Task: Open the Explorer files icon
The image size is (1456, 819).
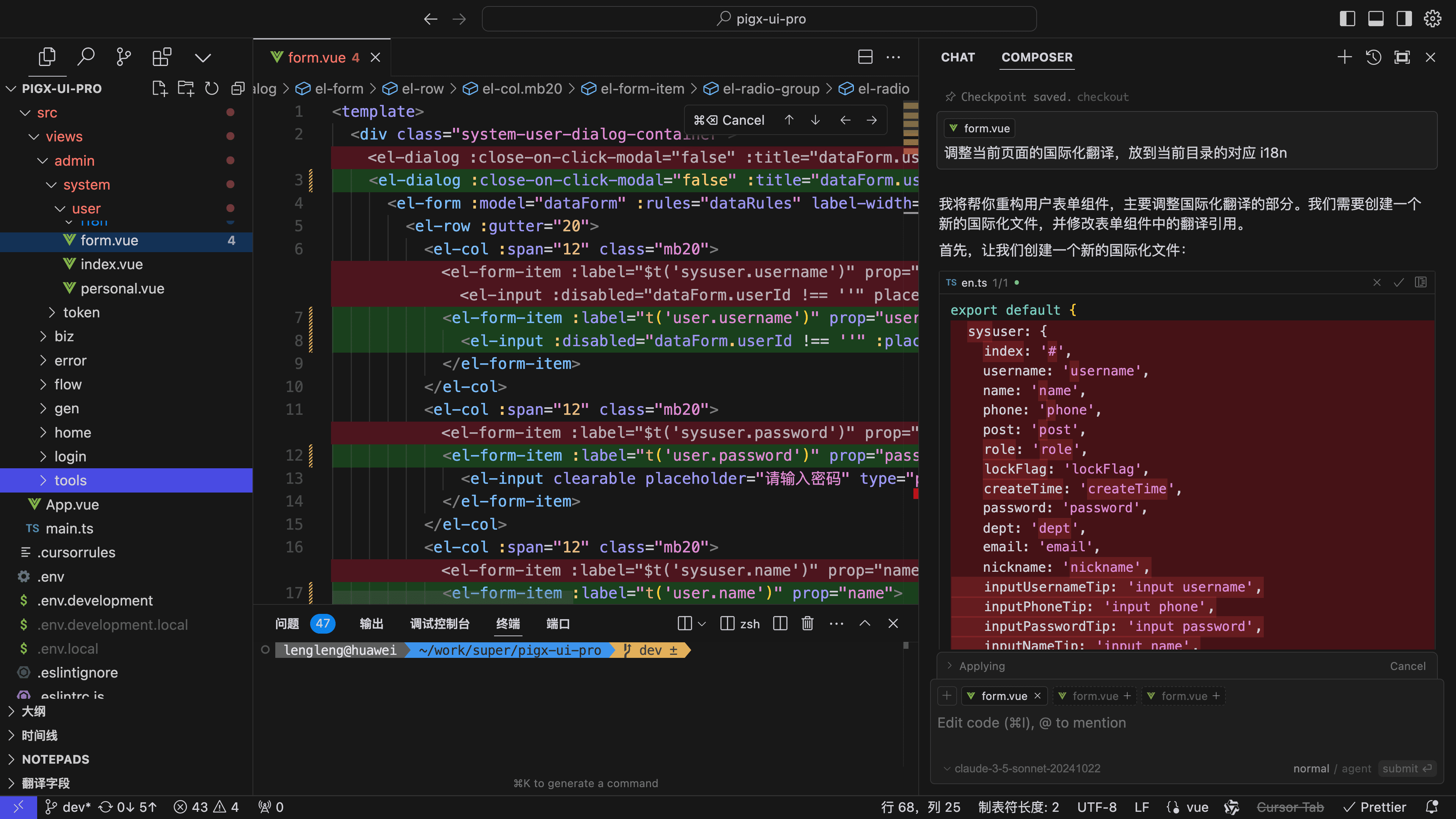Action: click(x=47, y=57)
